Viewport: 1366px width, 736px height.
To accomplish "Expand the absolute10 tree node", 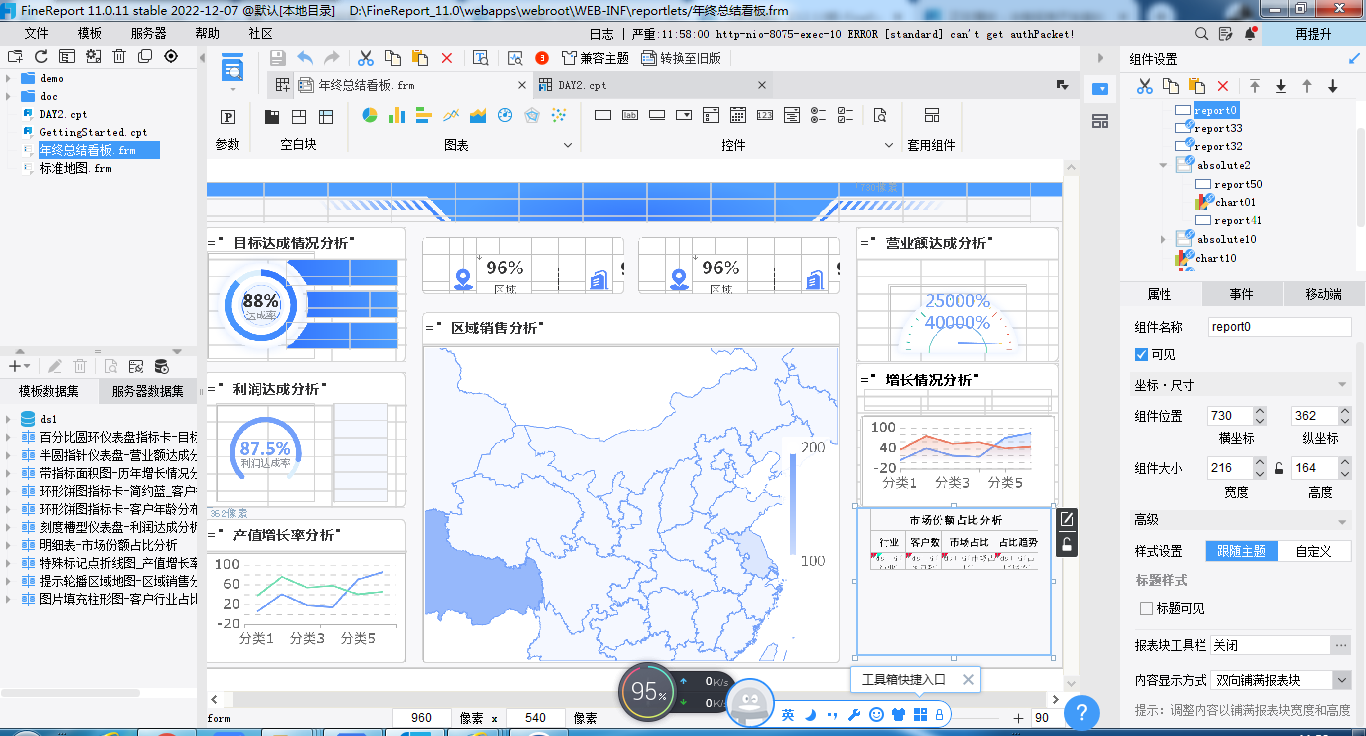I will 1163,240.
